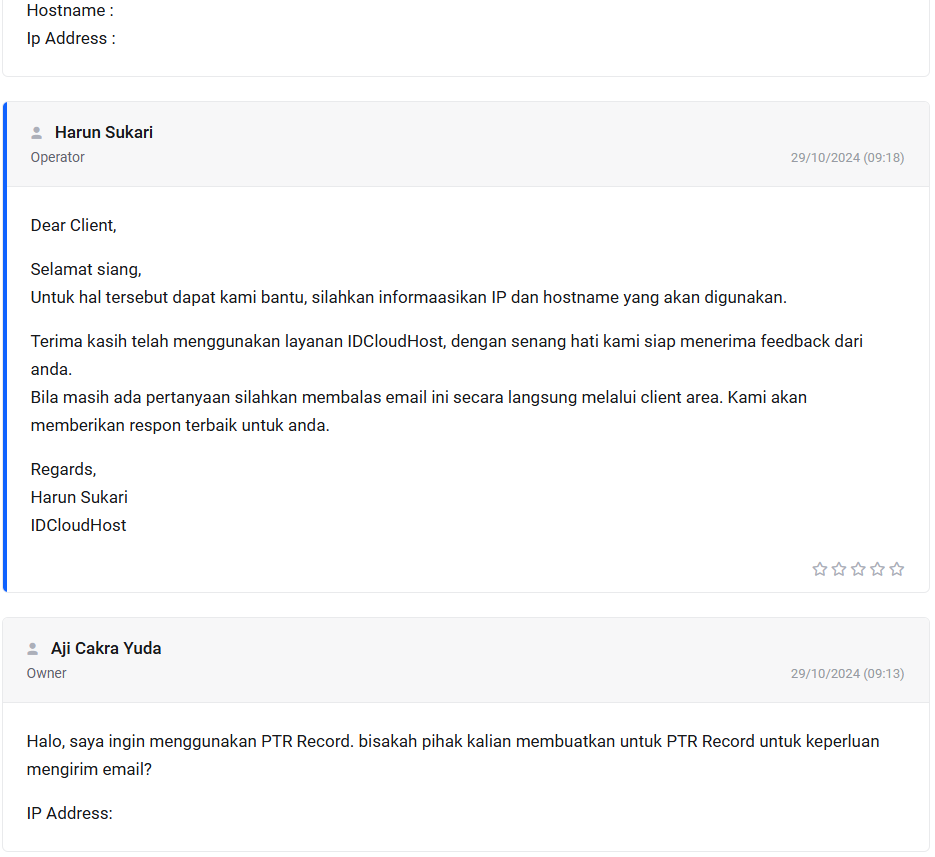Click the IDCloudHost signature line
This screenshot has height=857, width=935.
[x=78, y=526]
